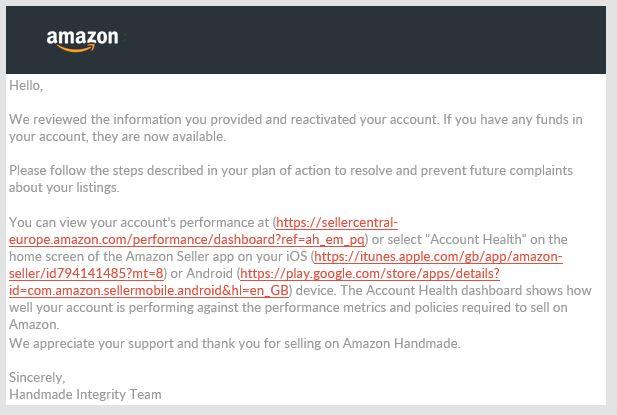Open the Google Play sellermobile app link
Viewport: 617px width, 415px height.
click(x=254, y=282)
